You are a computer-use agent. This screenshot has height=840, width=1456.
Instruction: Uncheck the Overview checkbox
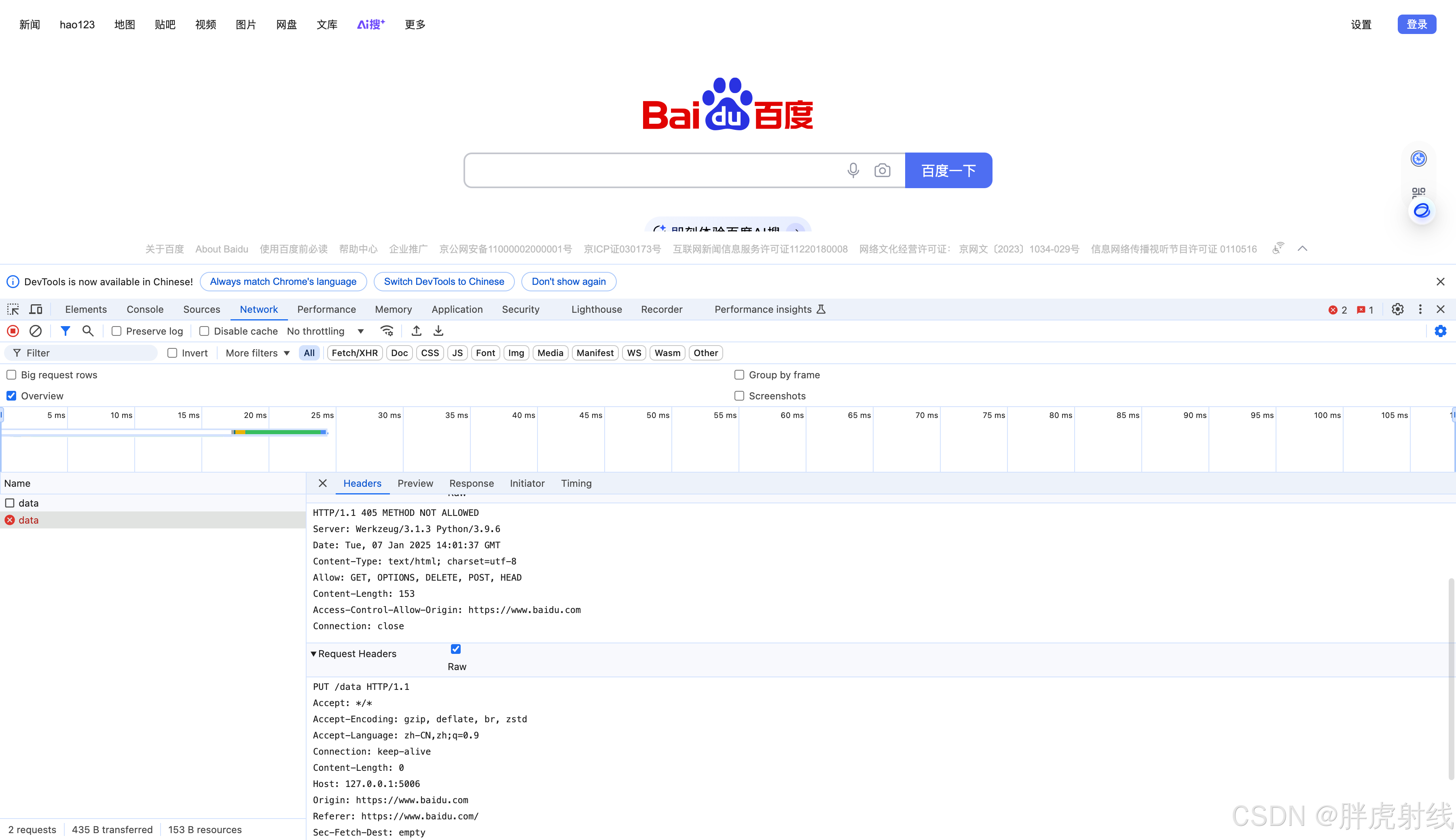click(12, 396)
